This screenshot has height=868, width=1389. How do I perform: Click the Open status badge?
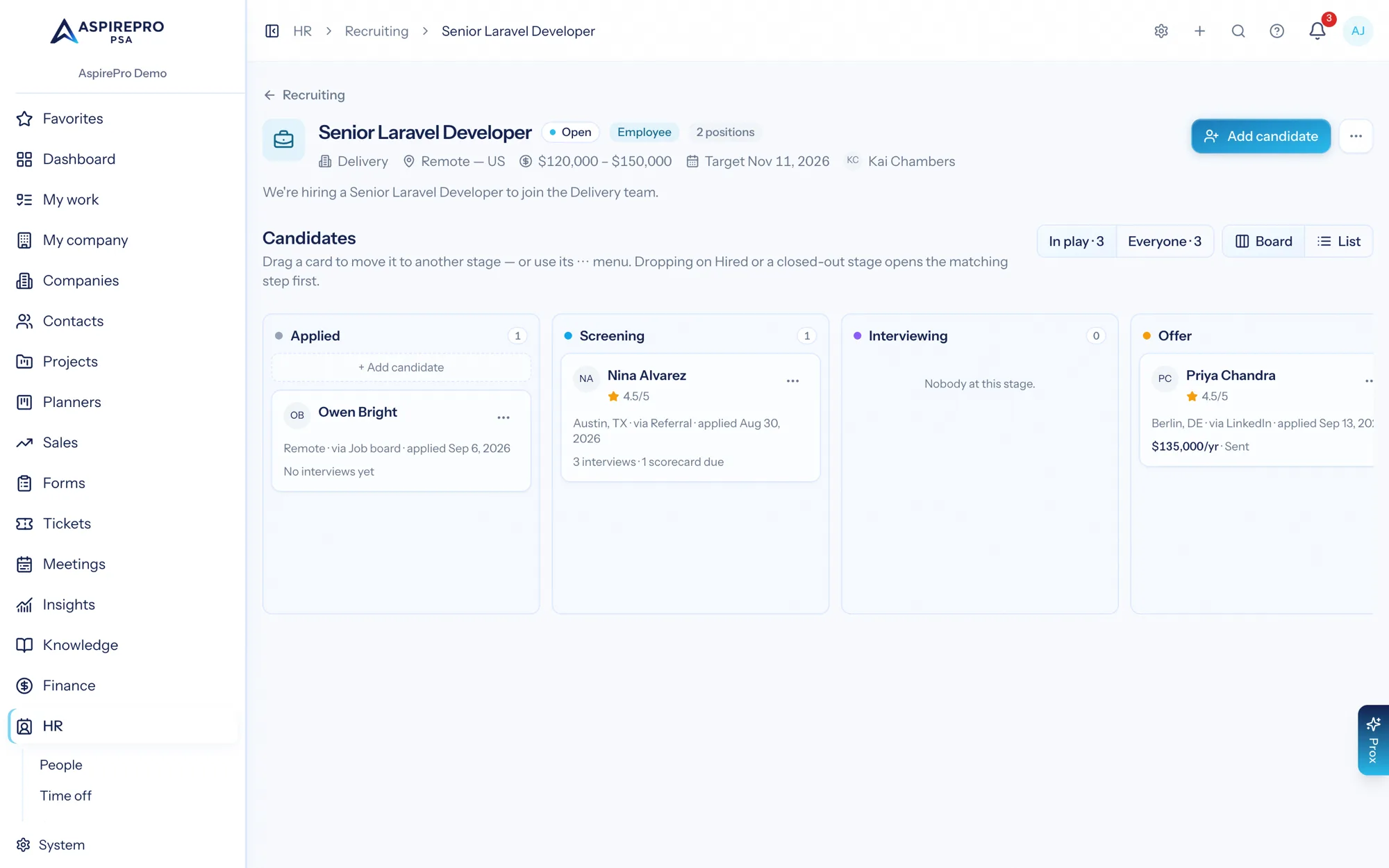[x=570, y=132]
